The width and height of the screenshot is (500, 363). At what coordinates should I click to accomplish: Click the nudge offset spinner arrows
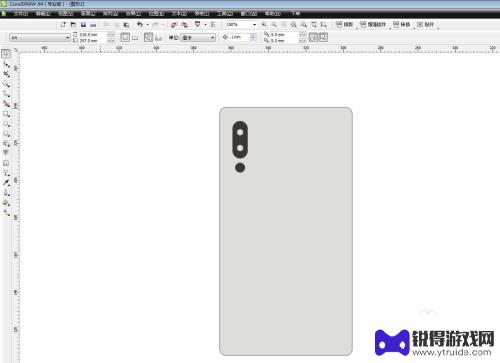[253, 37]
